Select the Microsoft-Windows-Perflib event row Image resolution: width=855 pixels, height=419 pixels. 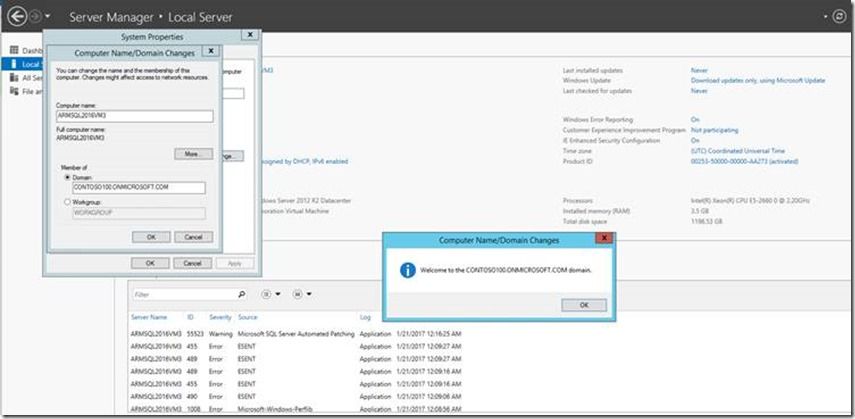tap(297, 409)
